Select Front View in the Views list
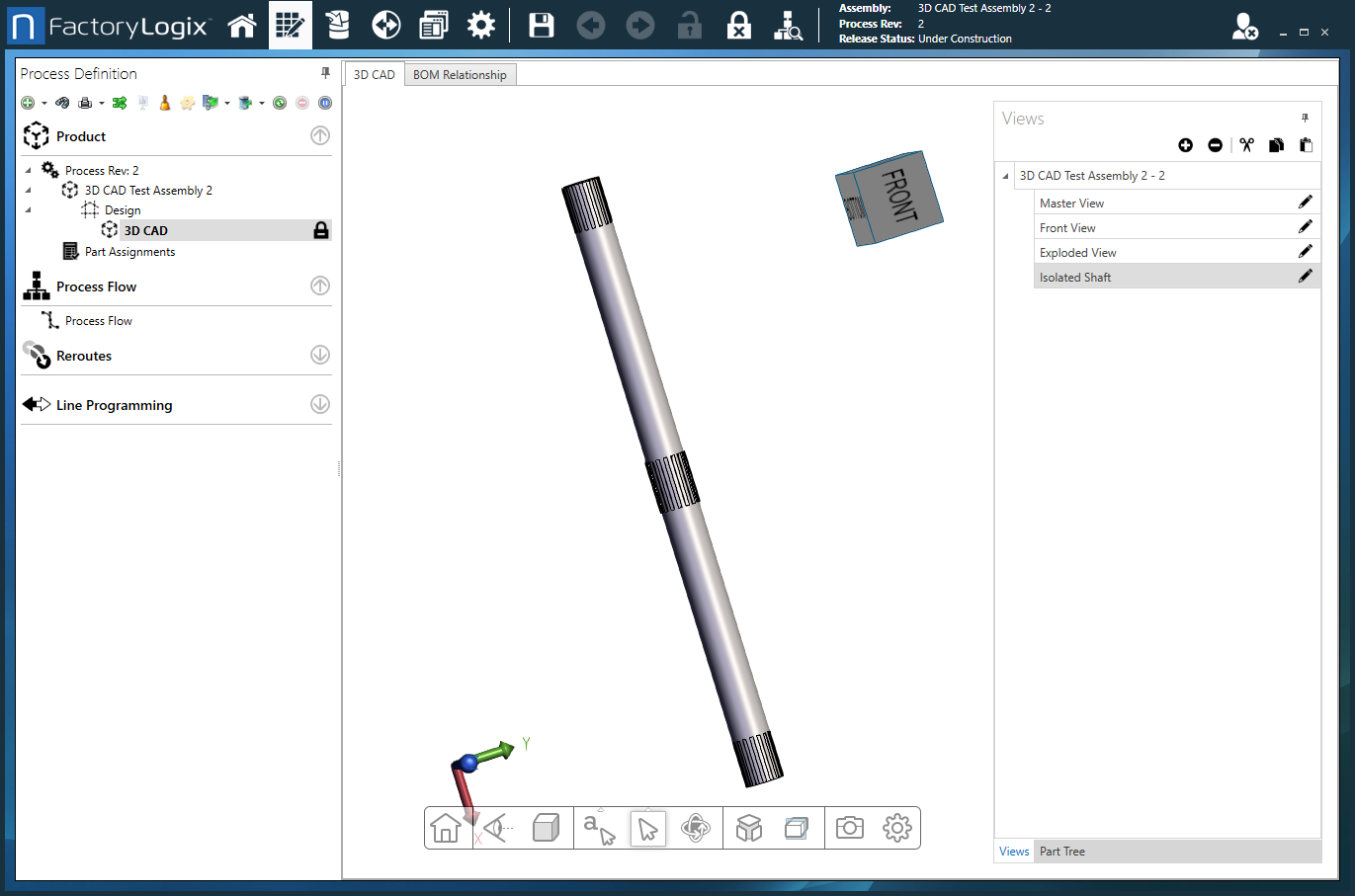Image resolution: width=1355 pixels, height=896 pixels. coord(1067,228)
